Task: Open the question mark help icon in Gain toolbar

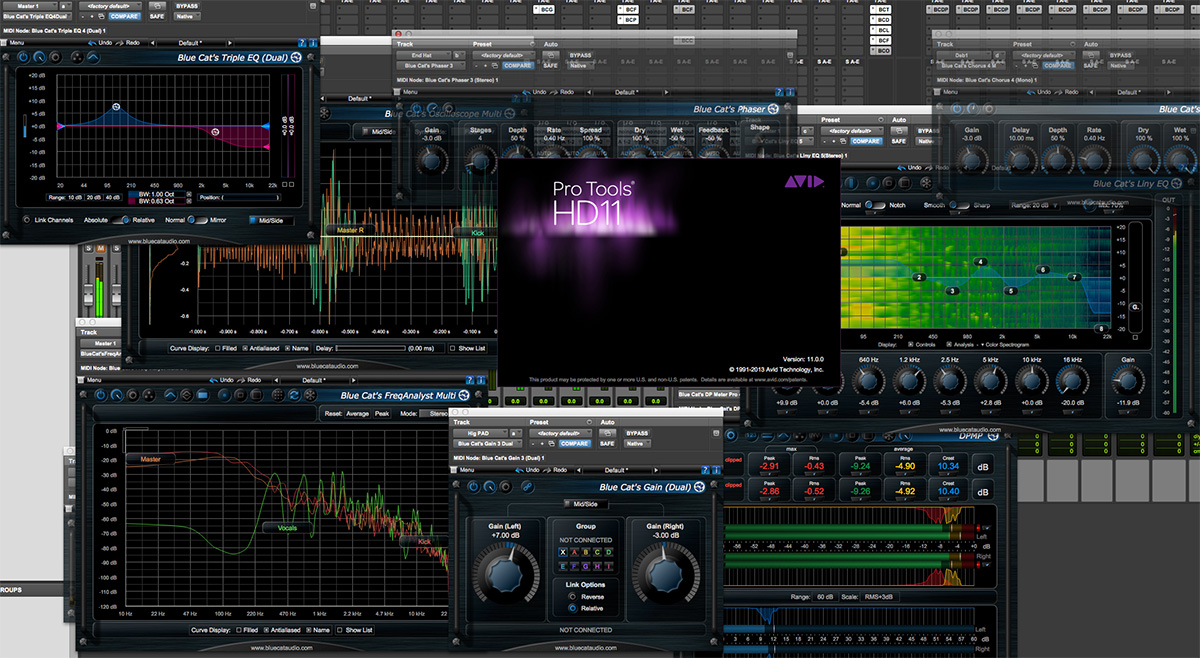Action: (x=705, y=470)
